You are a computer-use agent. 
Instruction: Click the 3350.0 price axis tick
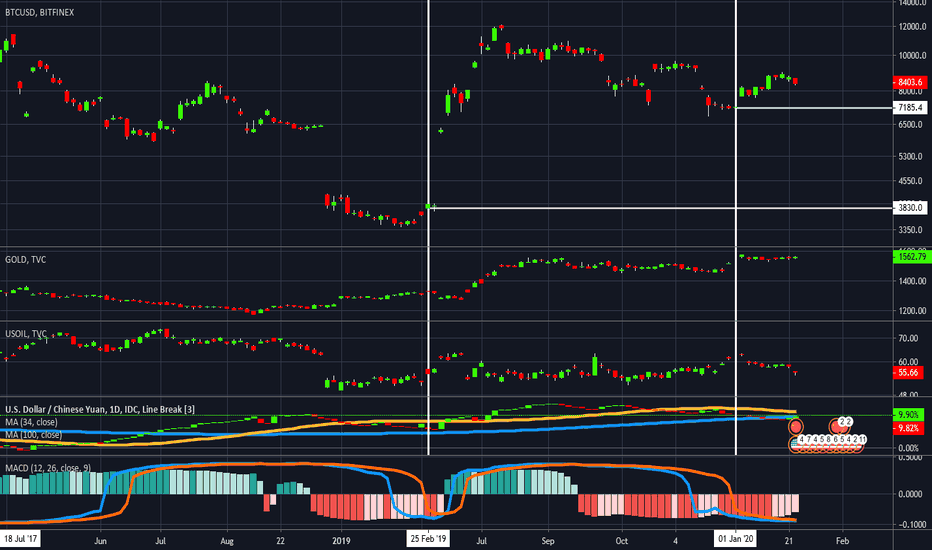(912, 230)
